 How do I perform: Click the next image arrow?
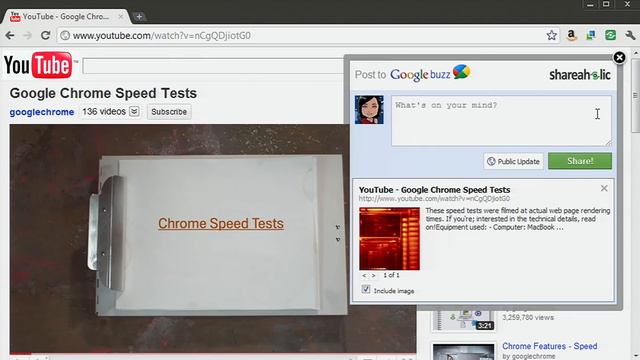tap(373, 276)
